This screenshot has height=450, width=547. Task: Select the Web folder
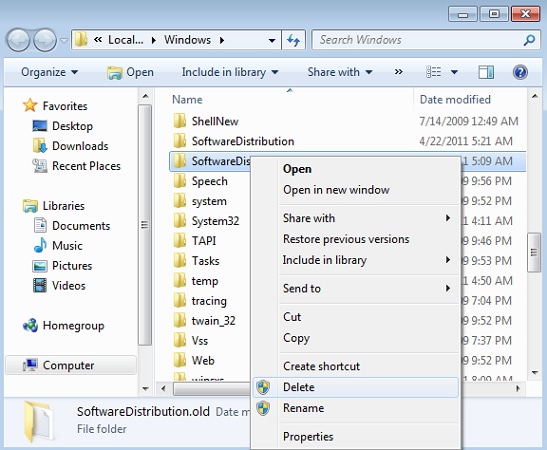tap(203, 360)
